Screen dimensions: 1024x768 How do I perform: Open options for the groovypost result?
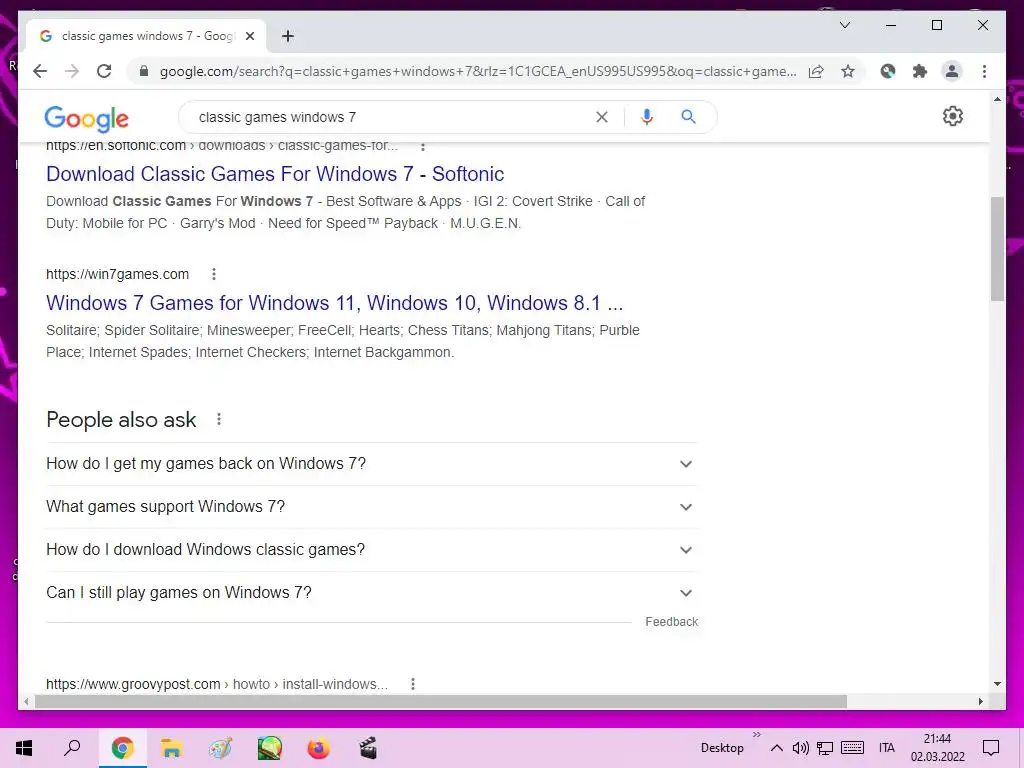(413, 684)
